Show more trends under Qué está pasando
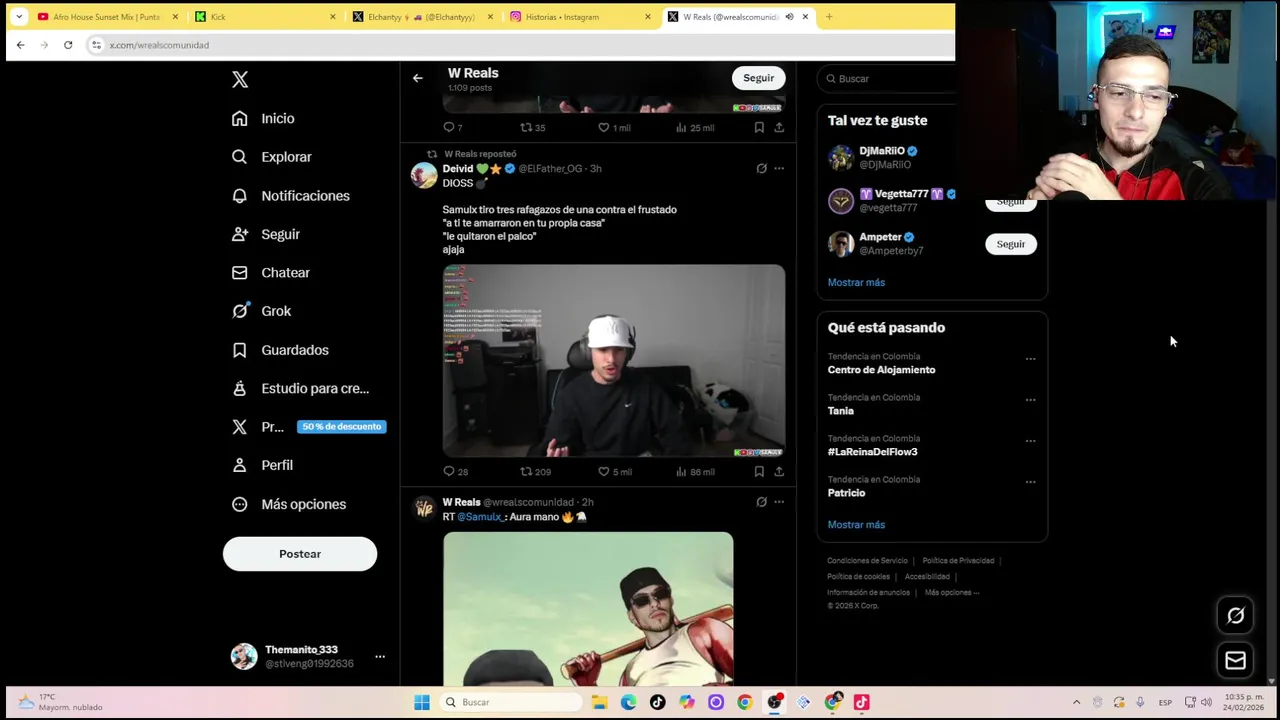 (856, 524)
